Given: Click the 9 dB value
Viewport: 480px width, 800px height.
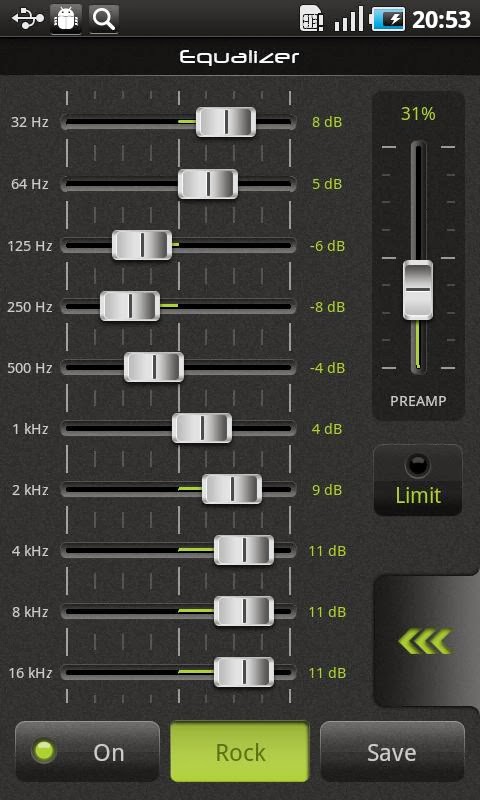Looking at the screenshot, I should click(x=327, y=490).
